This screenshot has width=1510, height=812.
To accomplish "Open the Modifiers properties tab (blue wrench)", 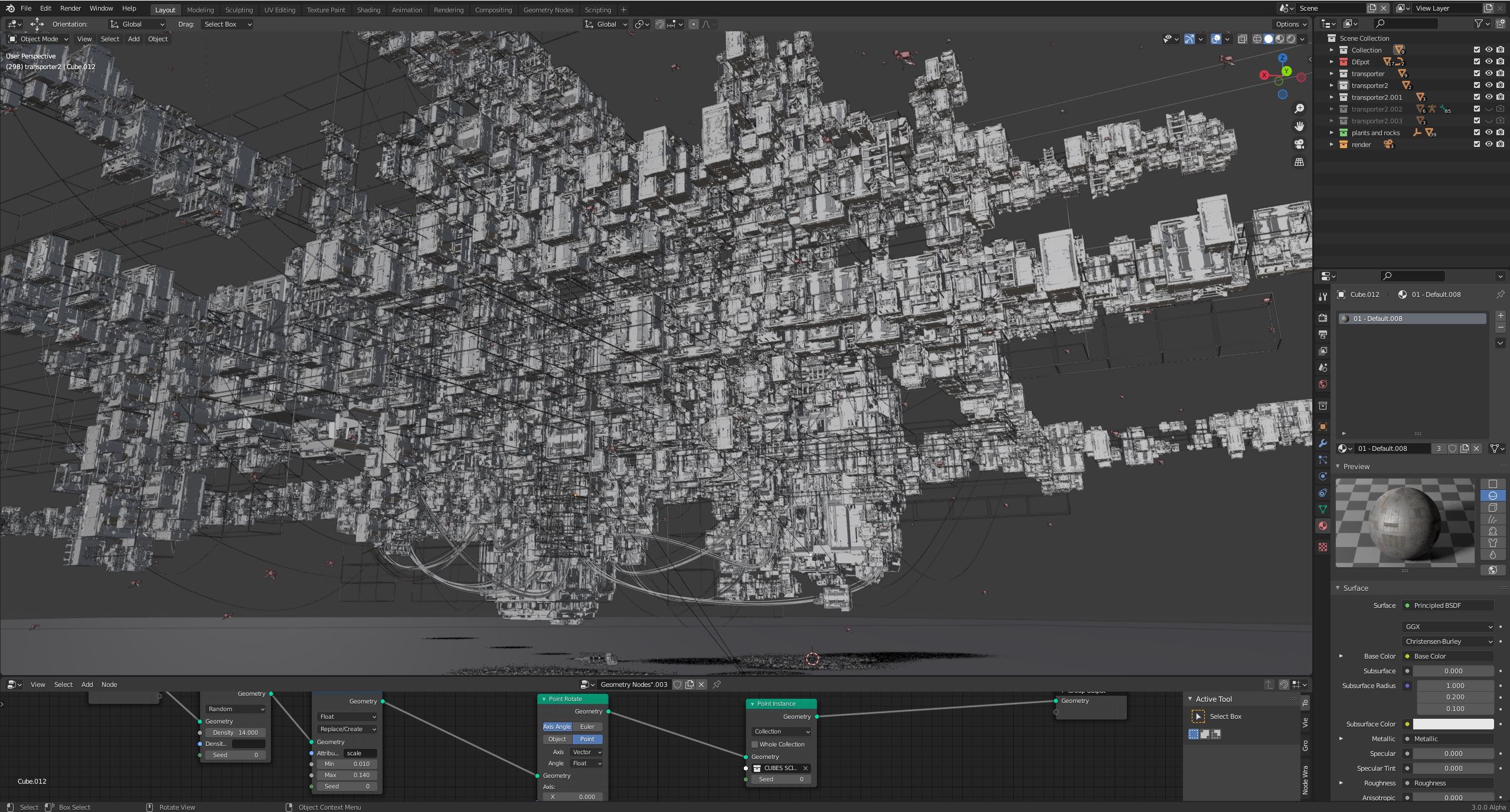I will [1323, 443].
